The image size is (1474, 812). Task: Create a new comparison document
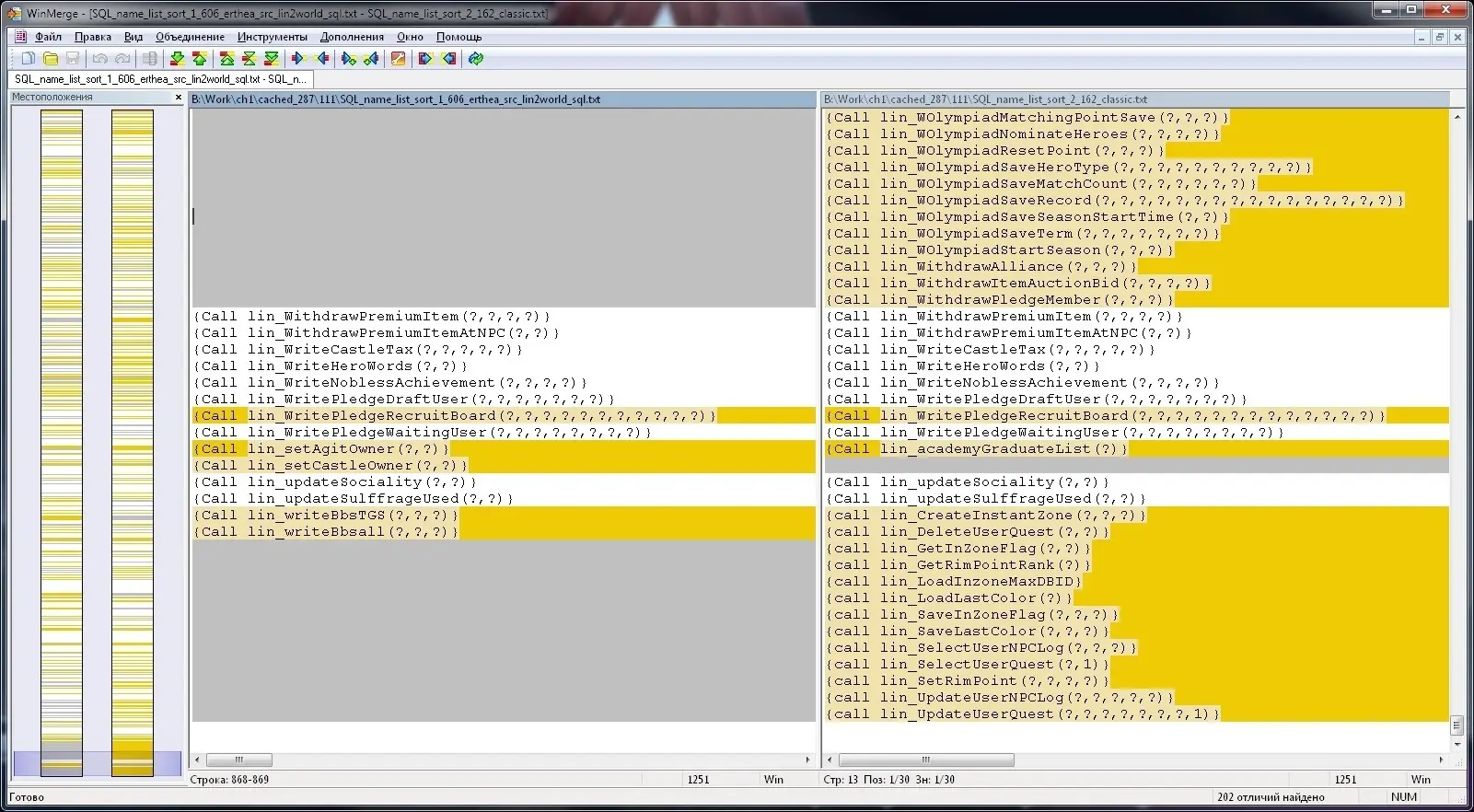tap(29, 59)
